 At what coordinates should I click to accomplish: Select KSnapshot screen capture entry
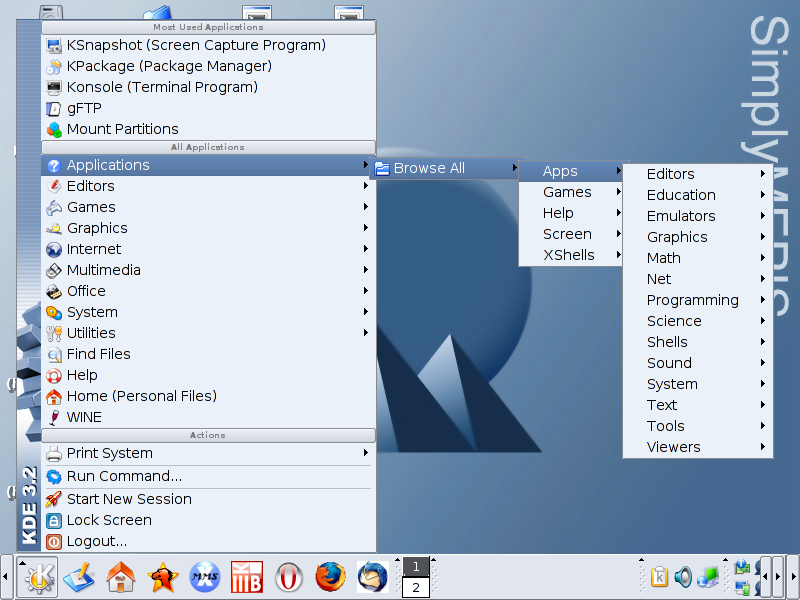(x=195, y=45)
